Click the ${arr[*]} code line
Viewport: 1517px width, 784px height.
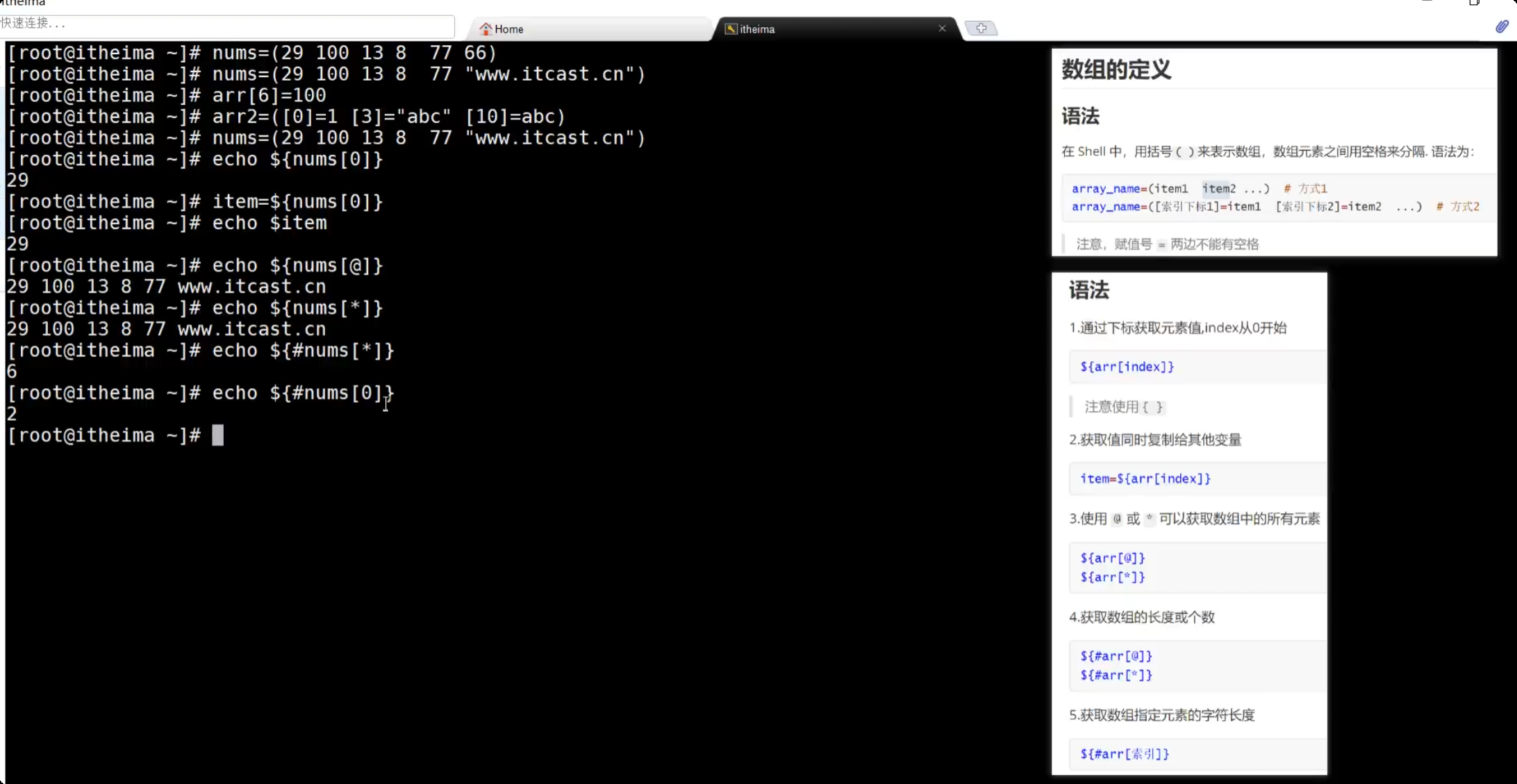[x=1112, y=577]
